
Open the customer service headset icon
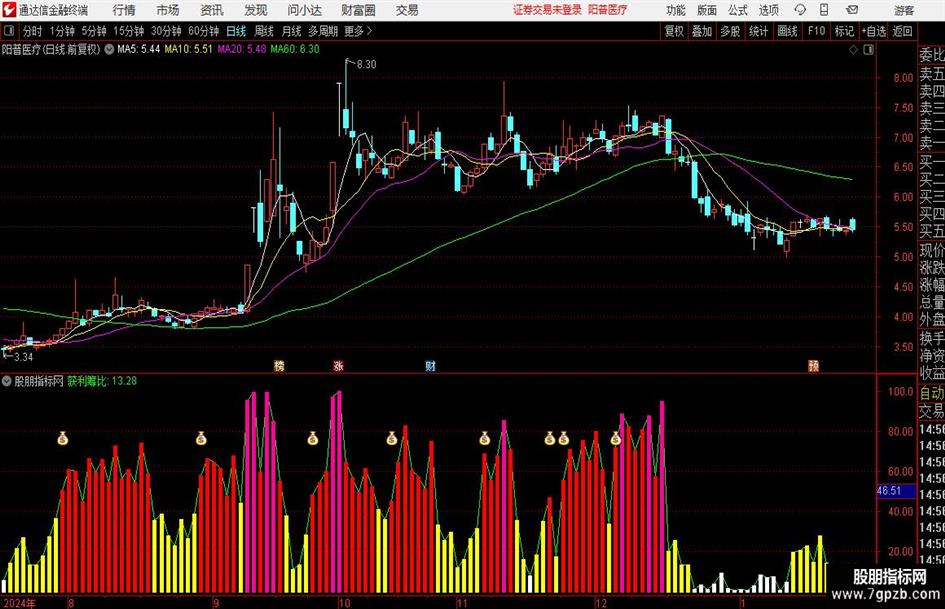[x=800, y=10]
